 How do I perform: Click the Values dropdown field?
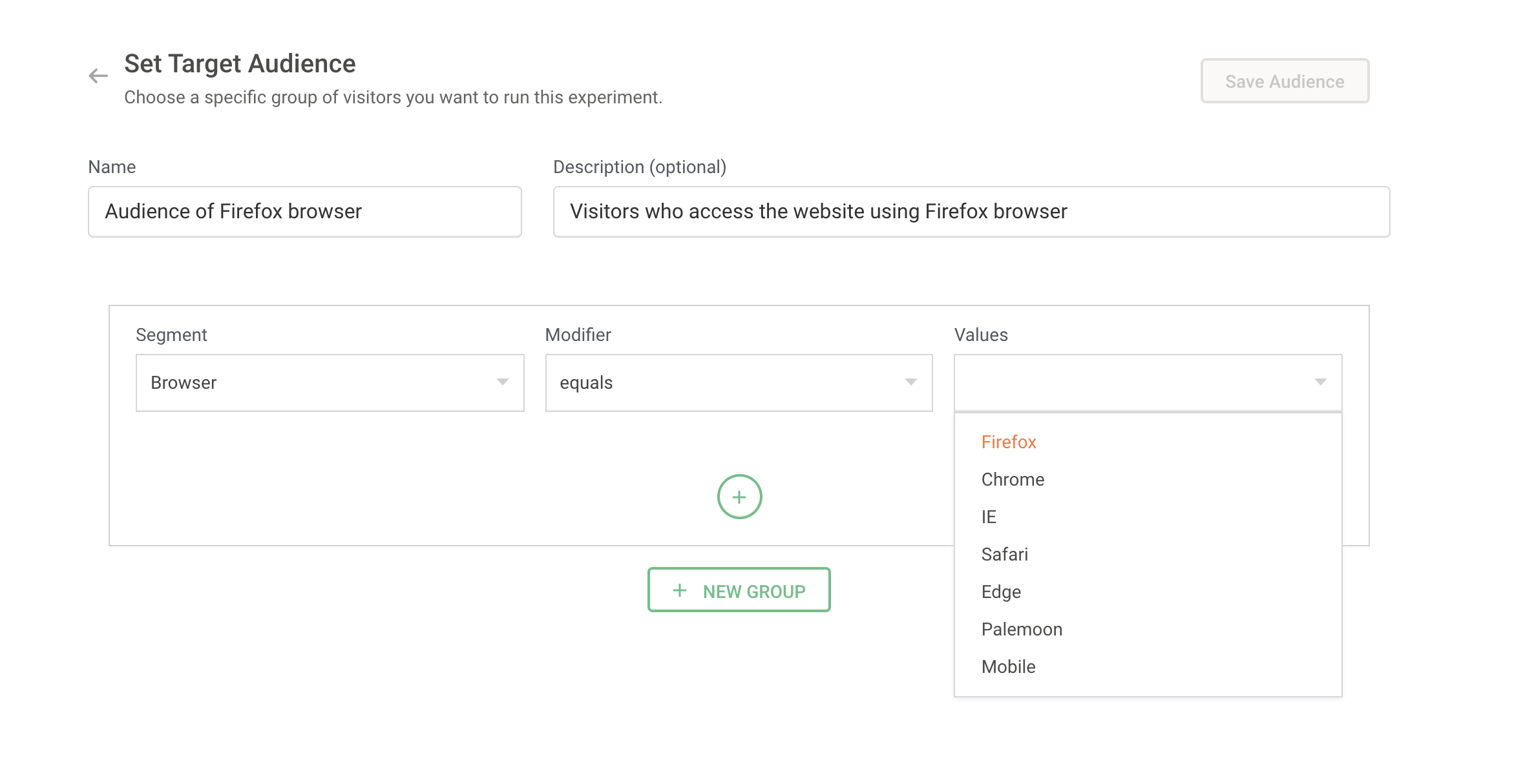[x=1131, y=382]
